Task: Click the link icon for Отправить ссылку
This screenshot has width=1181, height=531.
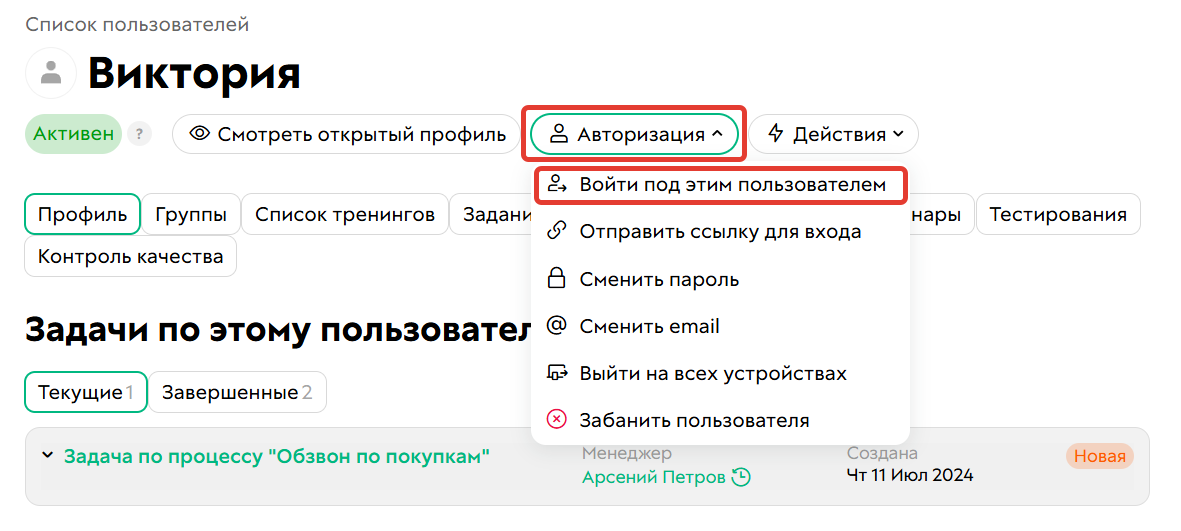Action: (x=557, y=232)
